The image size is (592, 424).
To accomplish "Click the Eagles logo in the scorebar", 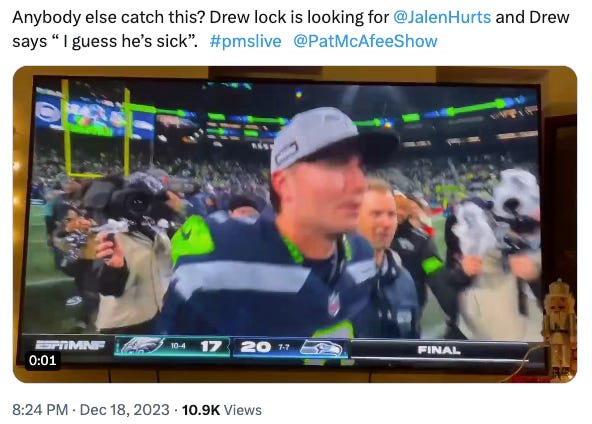I will coord(140,346).
